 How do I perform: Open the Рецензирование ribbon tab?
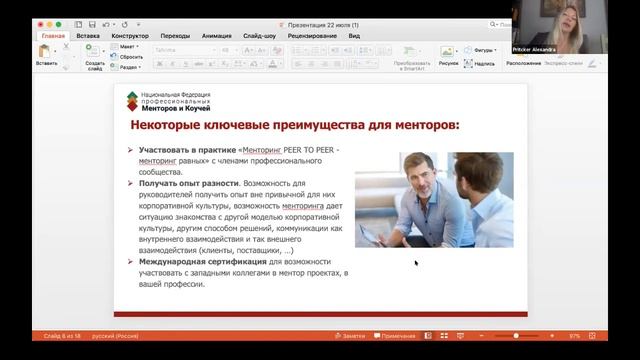click(312, 36)
